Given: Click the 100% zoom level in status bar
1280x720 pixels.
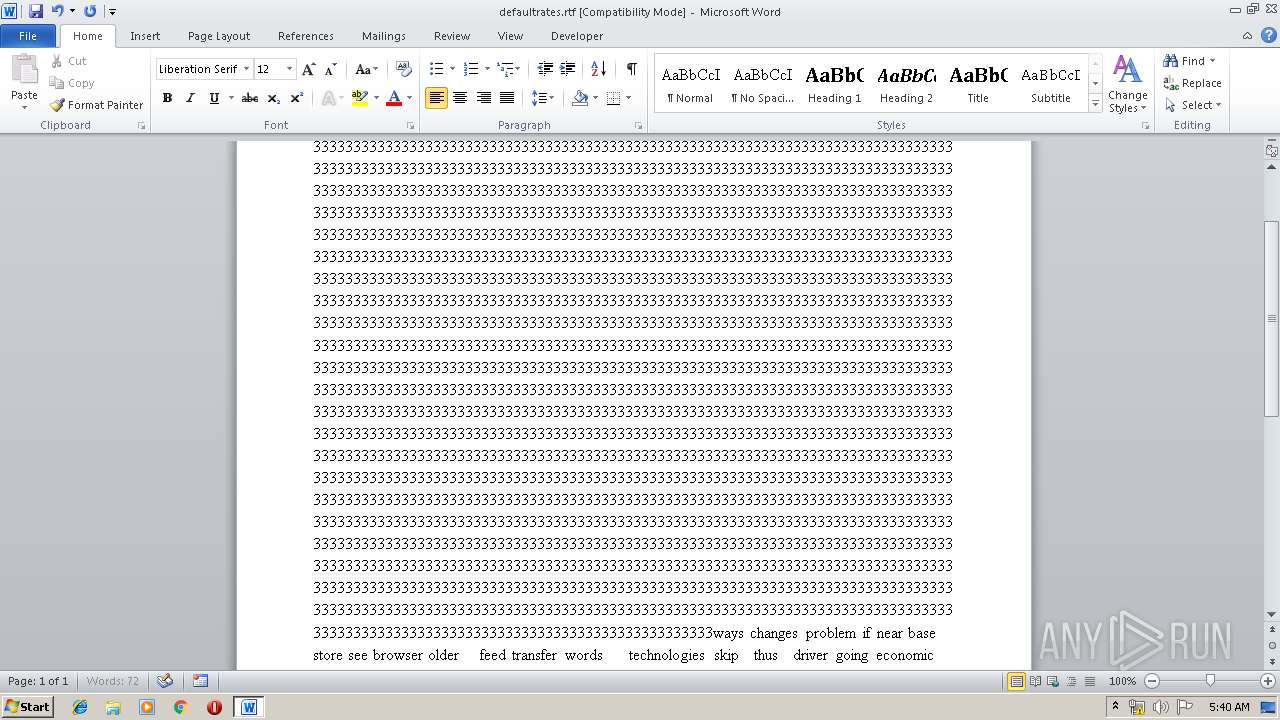Looking at the screenshot, I should tap(1123, 681).
